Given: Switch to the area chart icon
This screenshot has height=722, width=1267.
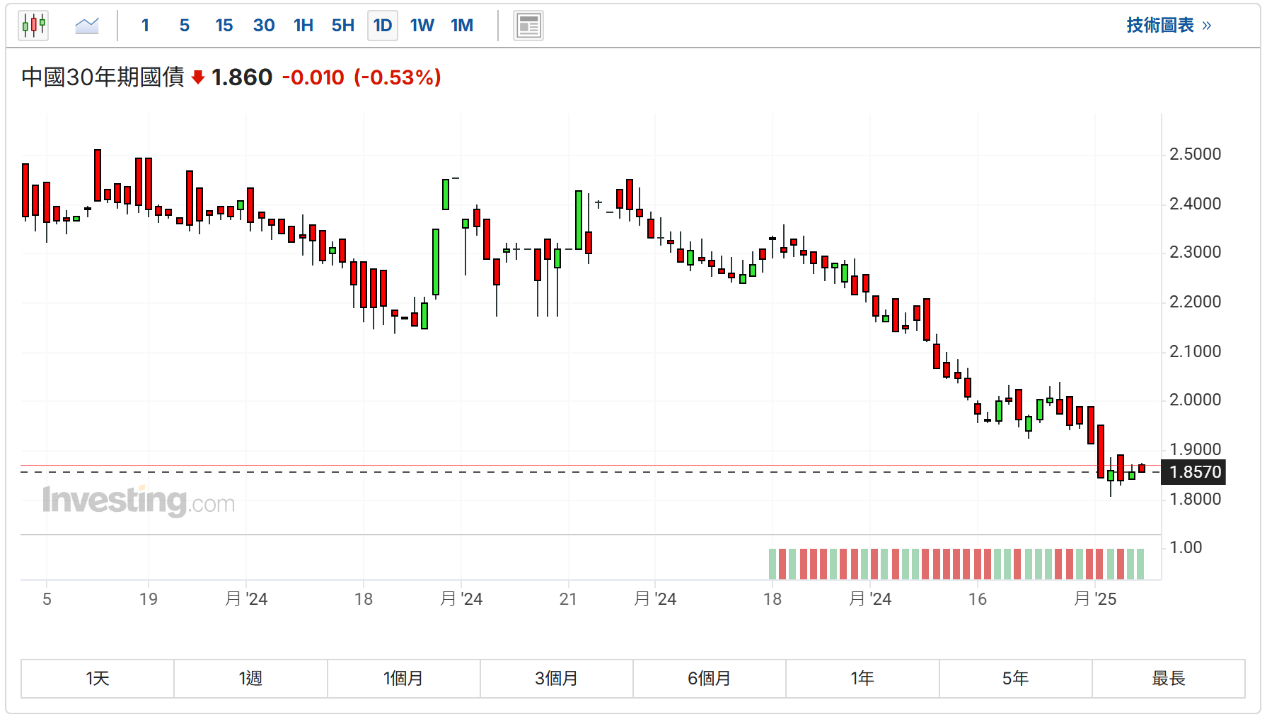Looking at the screenshot, I should tap(87, 25).
